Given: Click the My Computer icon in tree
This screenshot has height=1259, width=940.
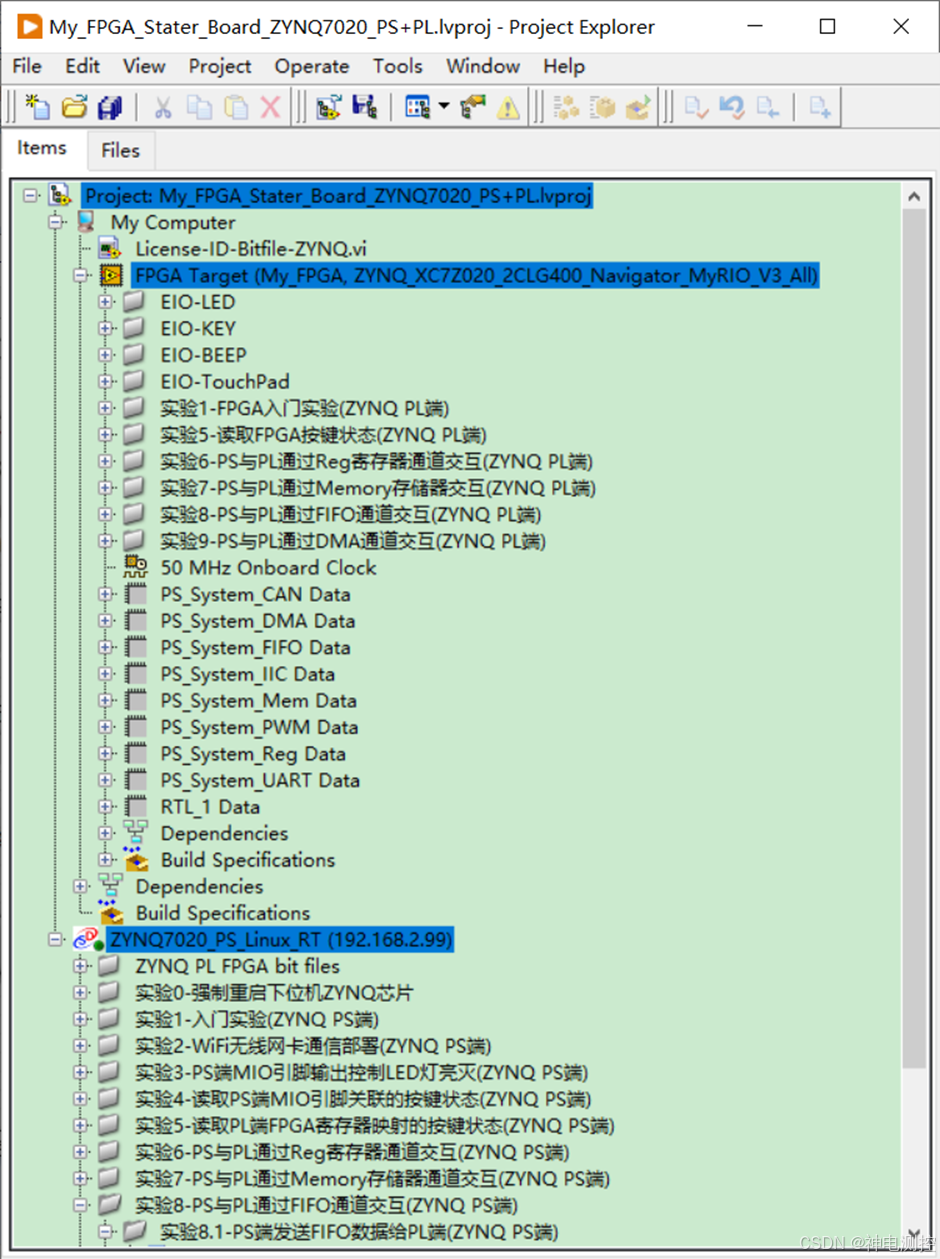Looking at the screenshot, I should click(87, 222).
